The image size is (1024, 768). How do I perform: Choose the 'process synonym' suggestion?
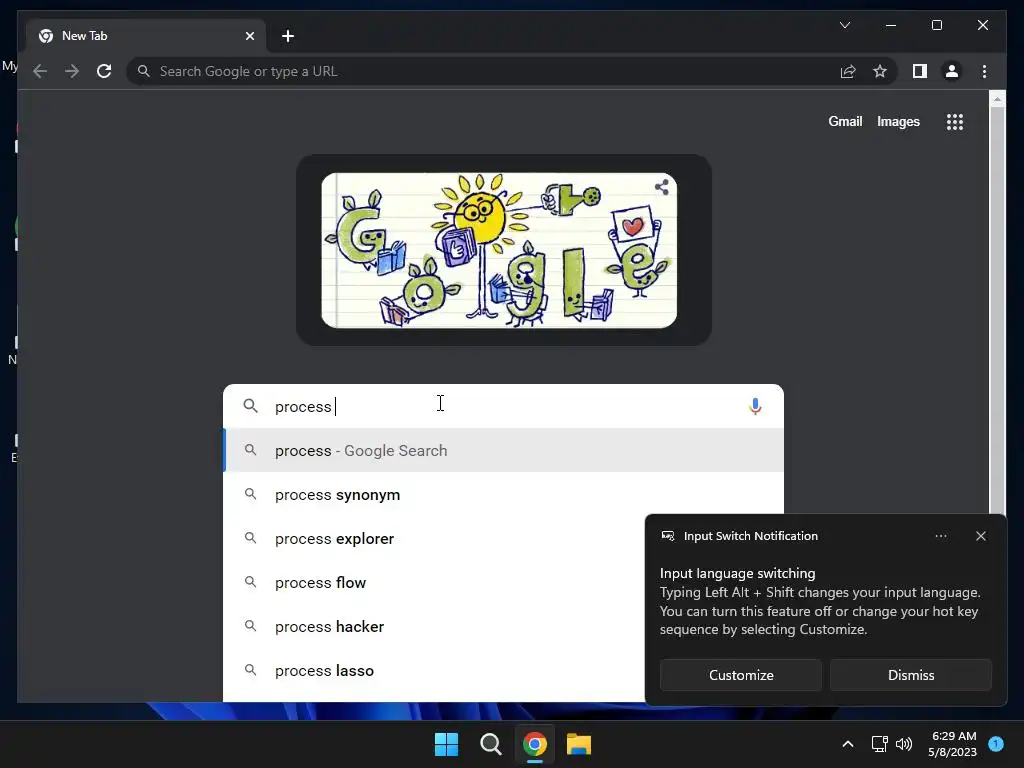tap(504, 494)
